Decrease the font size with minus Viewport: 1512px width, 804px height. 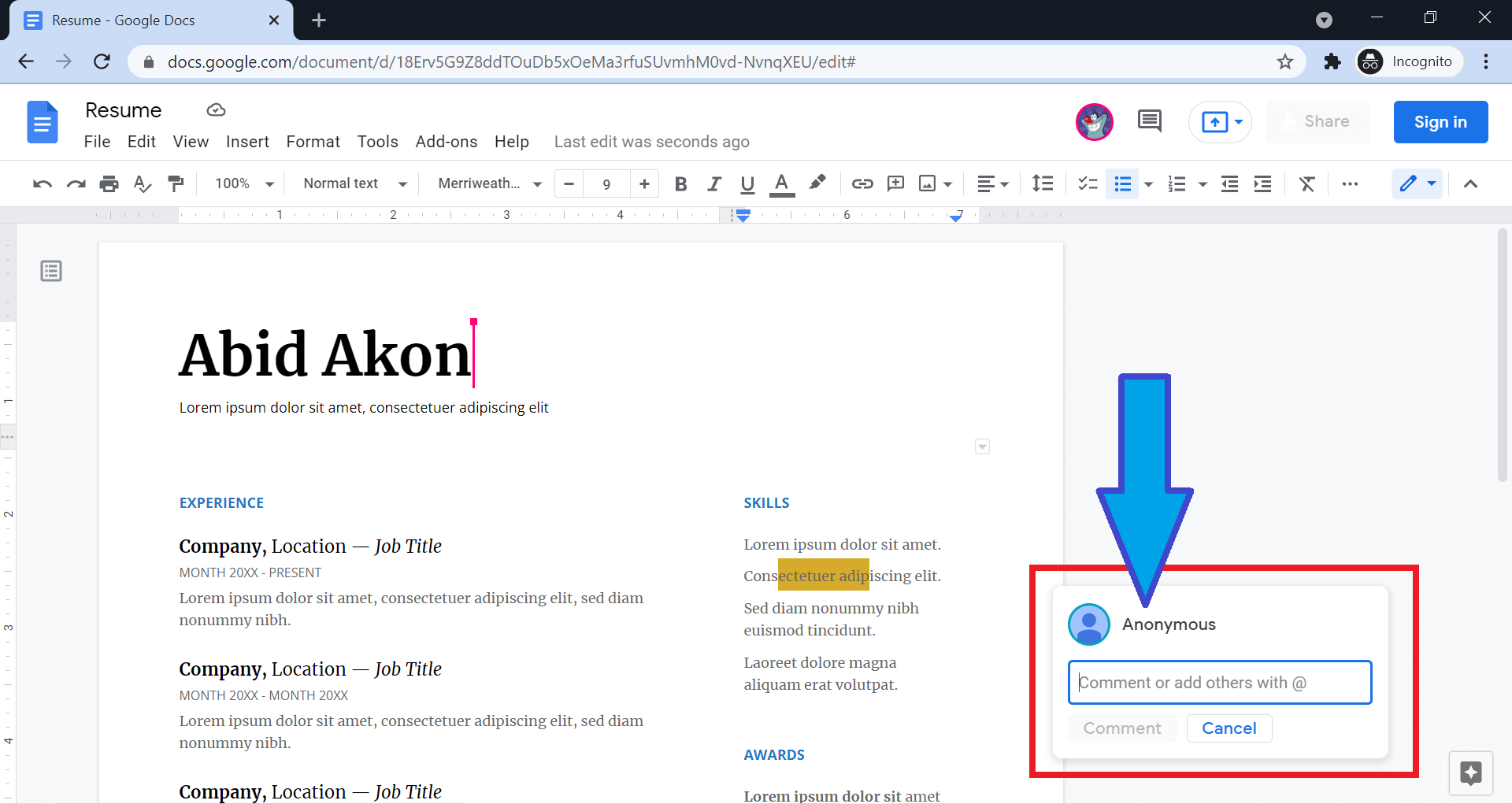pyautogui.click(x=569, y=184)
